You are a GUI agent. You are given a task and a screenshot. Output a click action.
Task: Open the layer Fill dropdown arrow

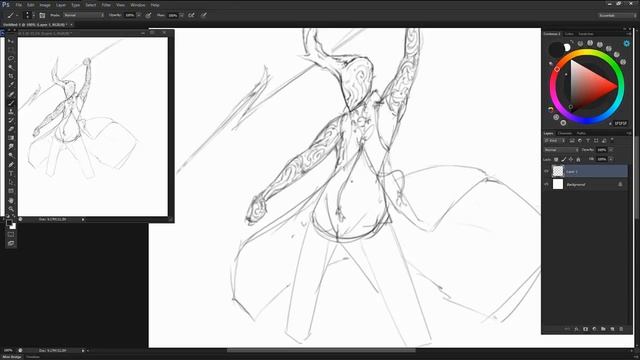tap(611, 159)
